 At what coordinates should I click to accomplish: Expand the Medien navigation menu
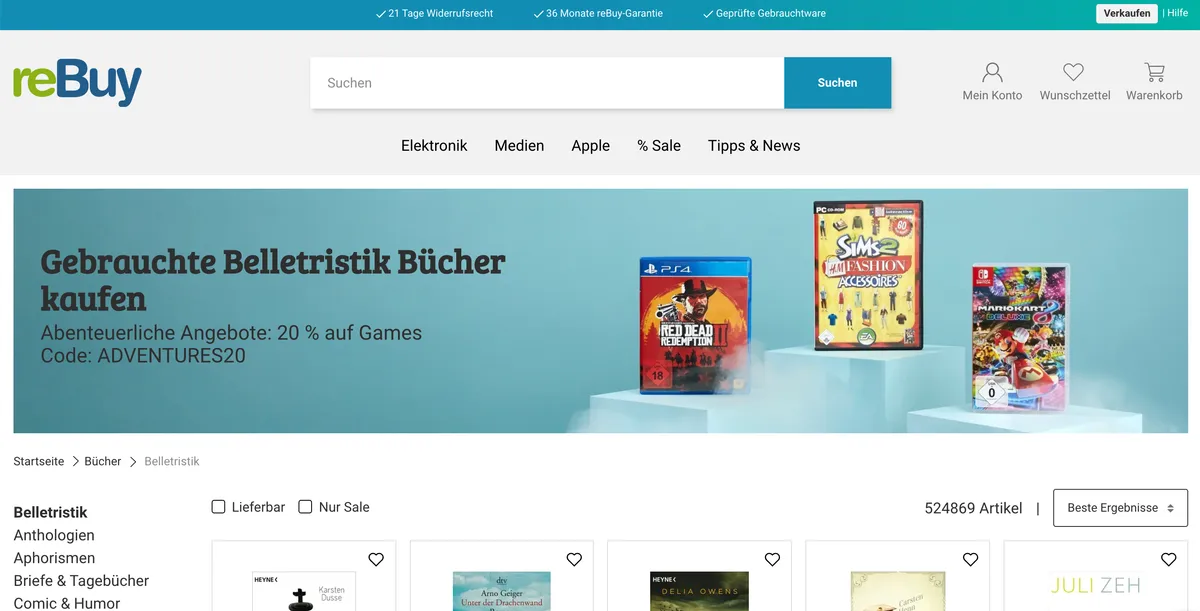point(519,145)
